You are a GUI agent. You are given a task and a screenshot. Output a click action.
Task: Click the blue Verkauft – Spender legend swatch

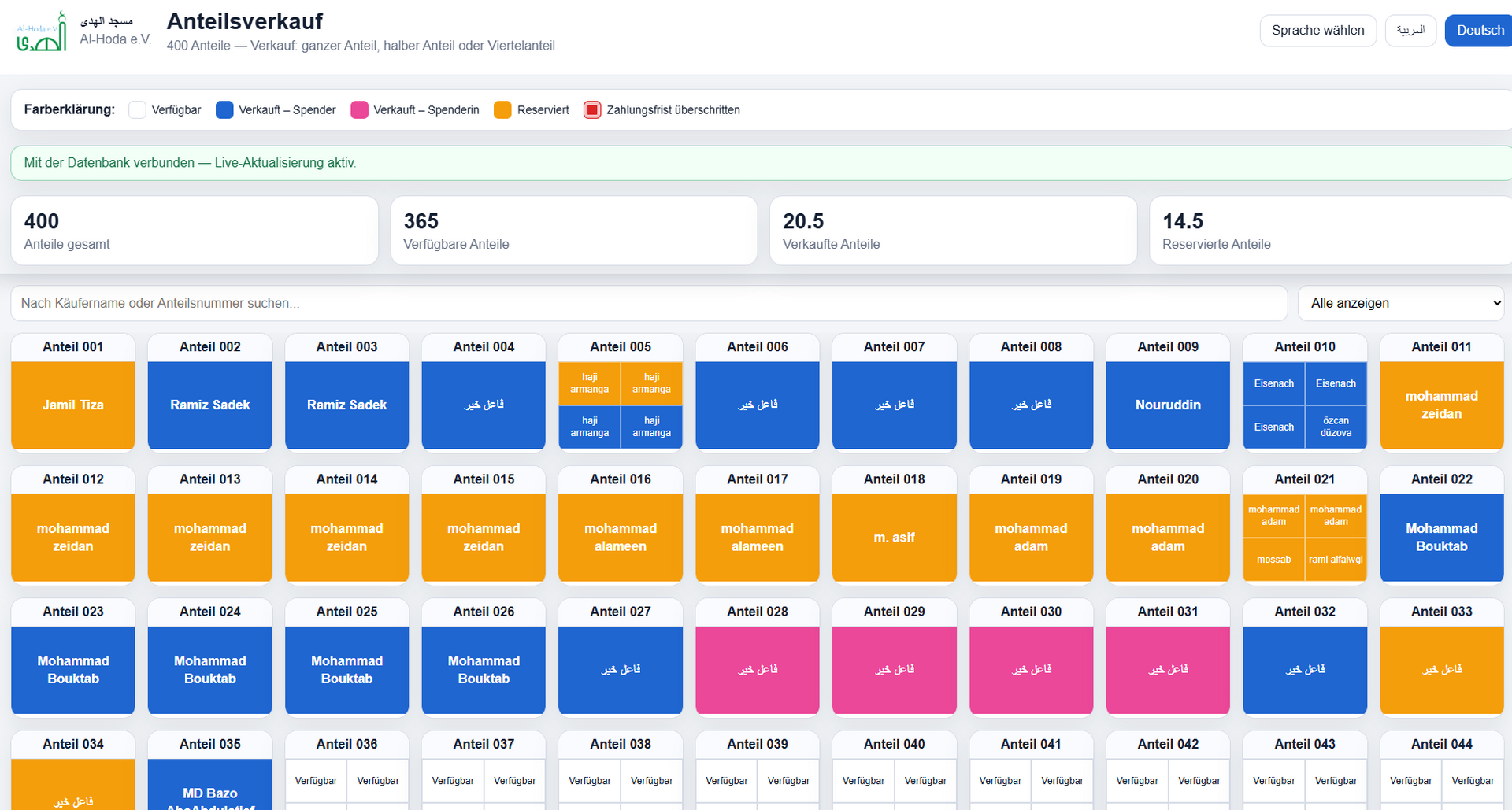pyautogui.click(x=224, y=110)
